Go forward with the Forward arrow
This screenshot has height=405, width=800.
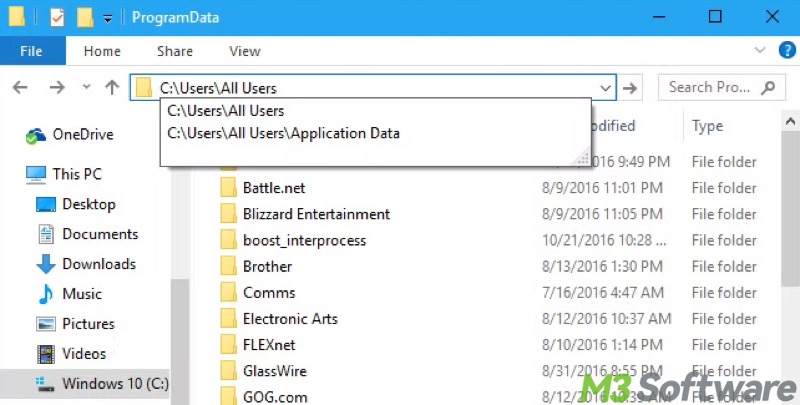pos(57,88)
